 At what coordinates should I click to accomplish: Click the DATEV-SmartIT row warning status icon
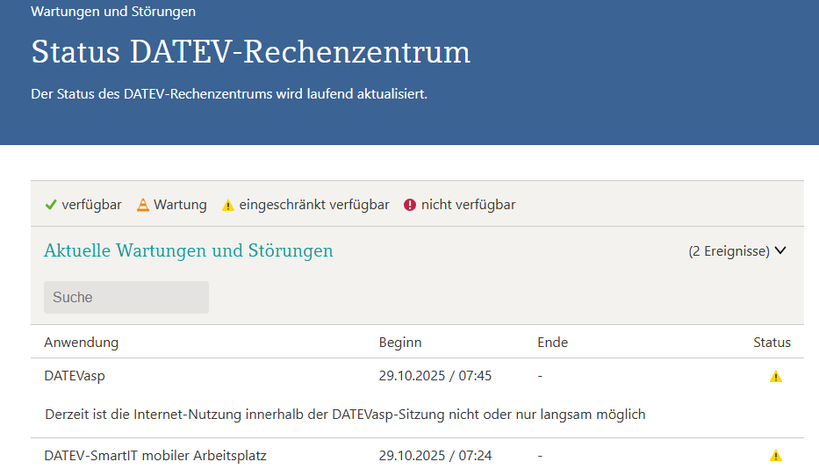tap(776, 456)
